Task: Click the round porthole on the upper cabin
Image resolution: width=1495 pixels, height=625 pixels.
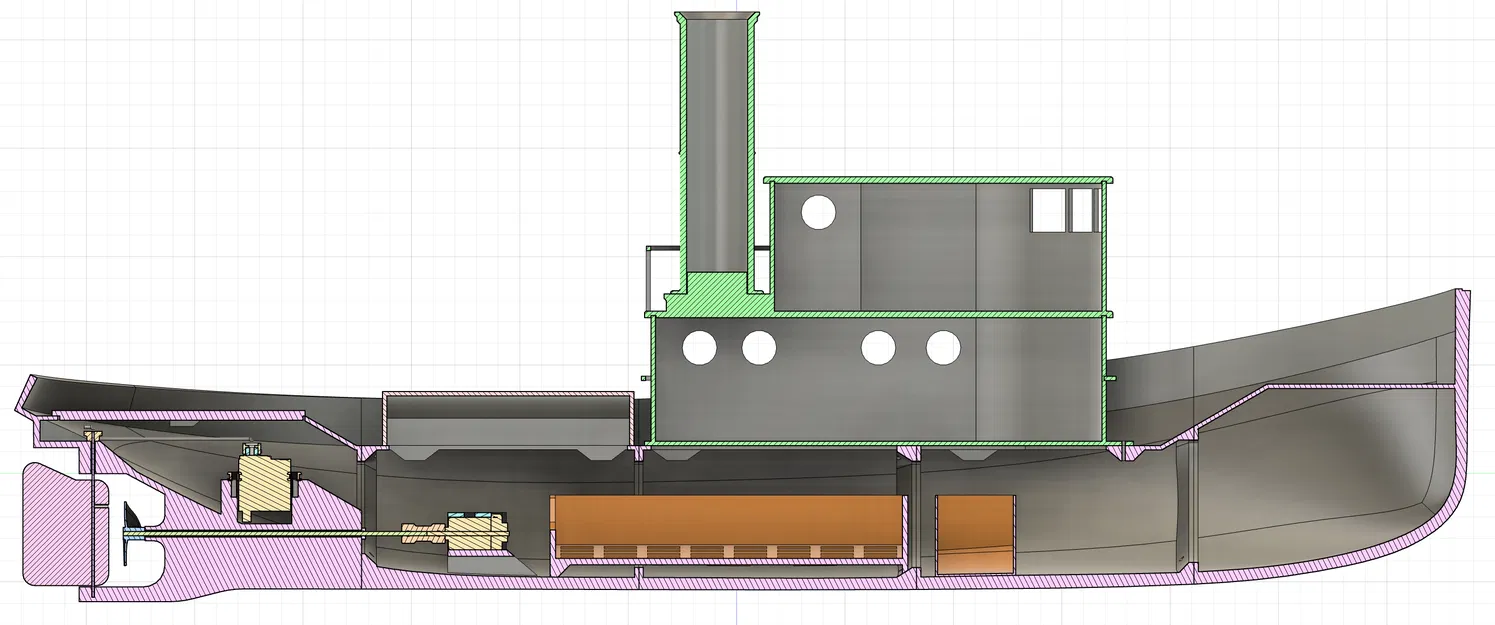Action: point(818,212)
